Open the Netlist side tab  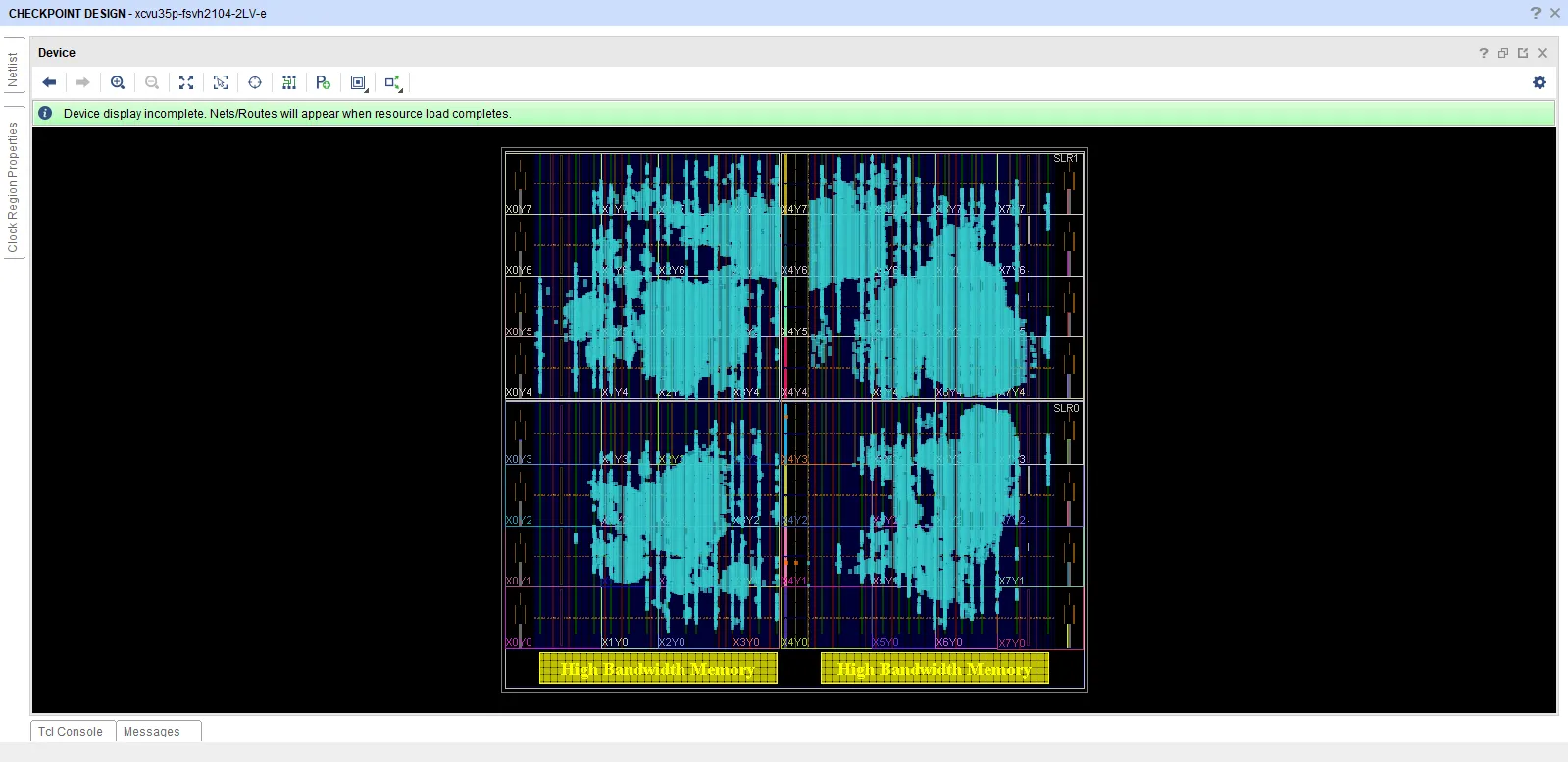(14, 68)
